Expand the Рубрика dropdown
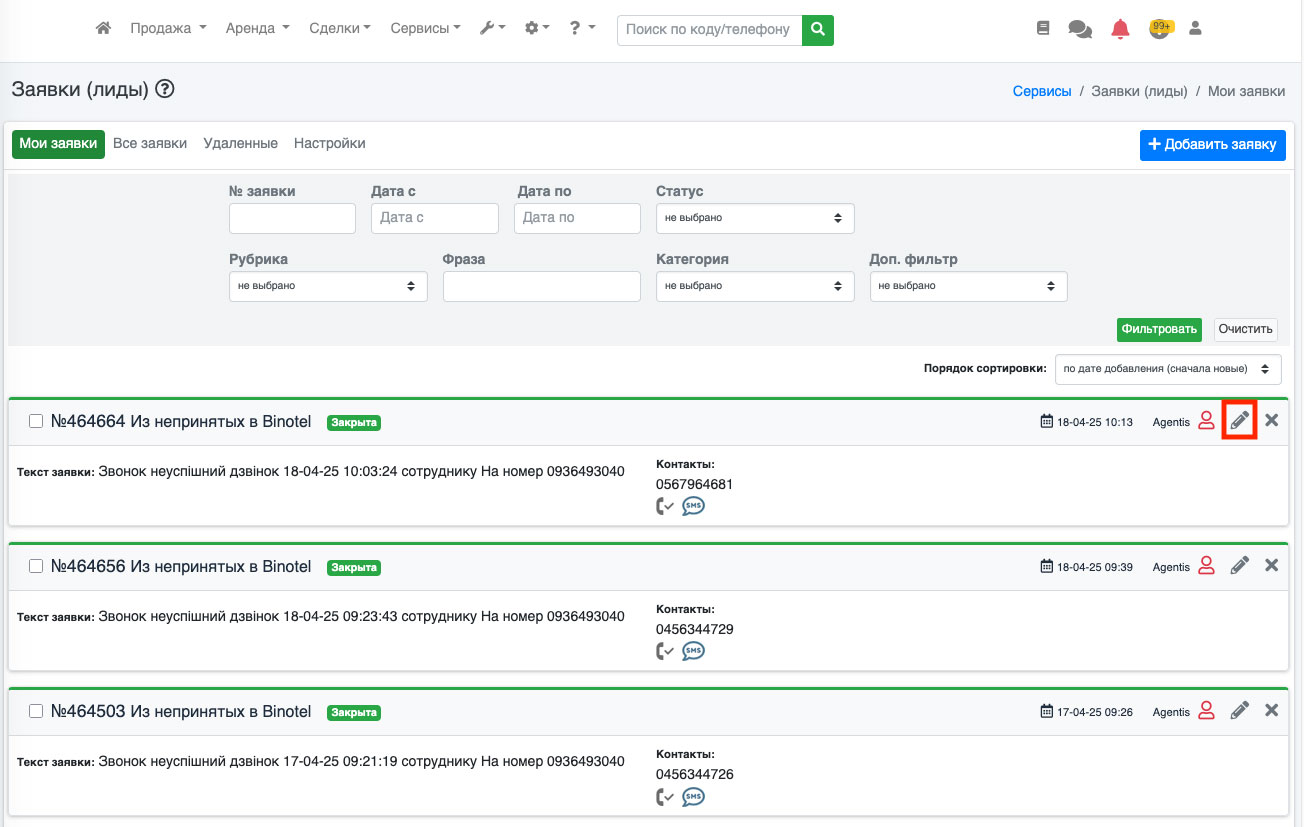This screenshot has width=1304, height=827. click(x=328, y=286)
